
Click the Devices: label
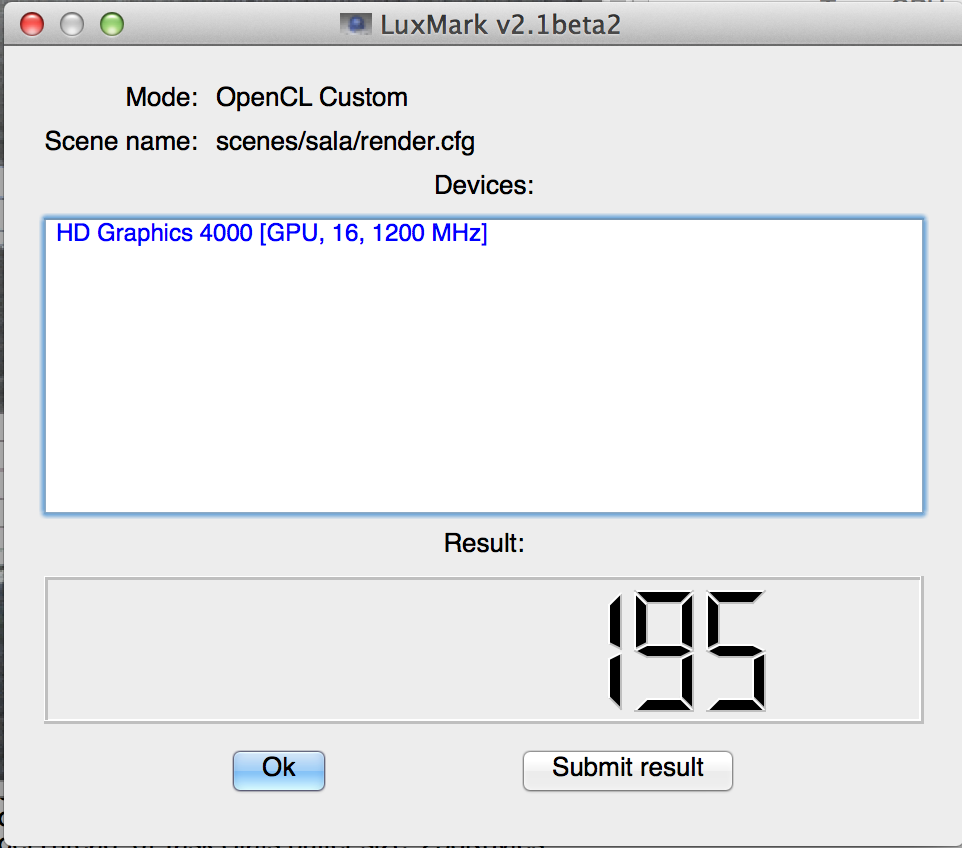coord(484,185)
